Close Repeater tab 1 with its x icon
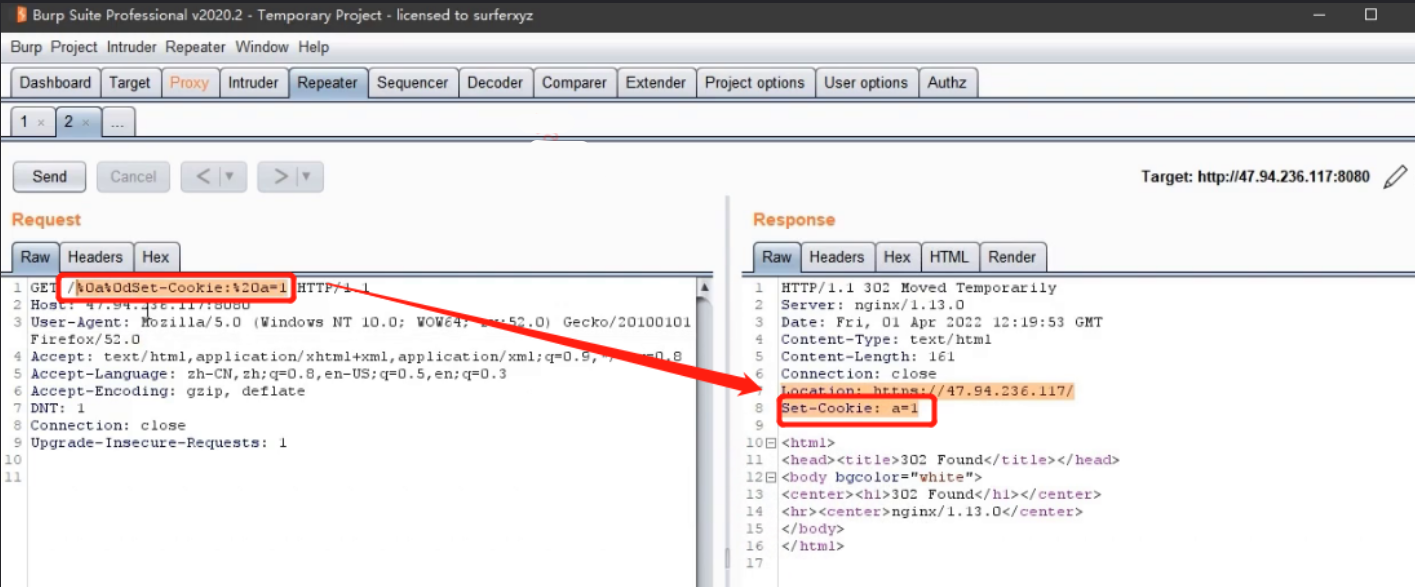 point(41,122)
